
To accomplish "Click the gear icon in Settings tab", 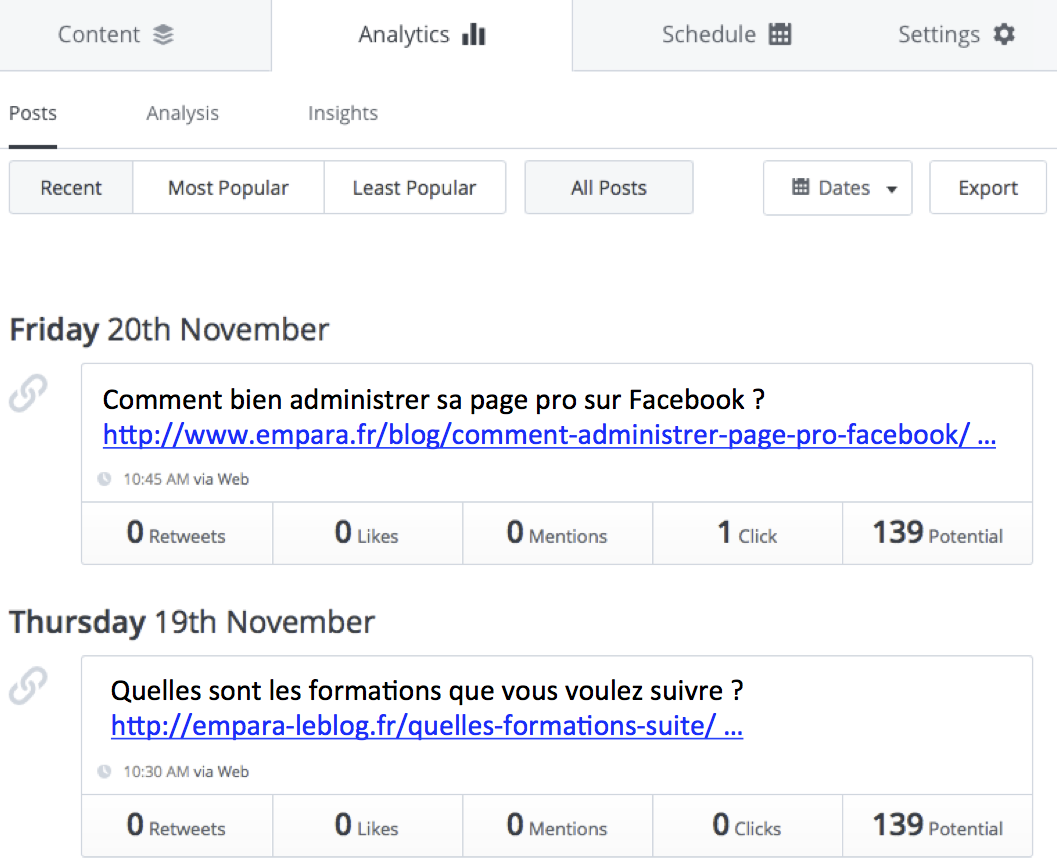I will 1004,35.
